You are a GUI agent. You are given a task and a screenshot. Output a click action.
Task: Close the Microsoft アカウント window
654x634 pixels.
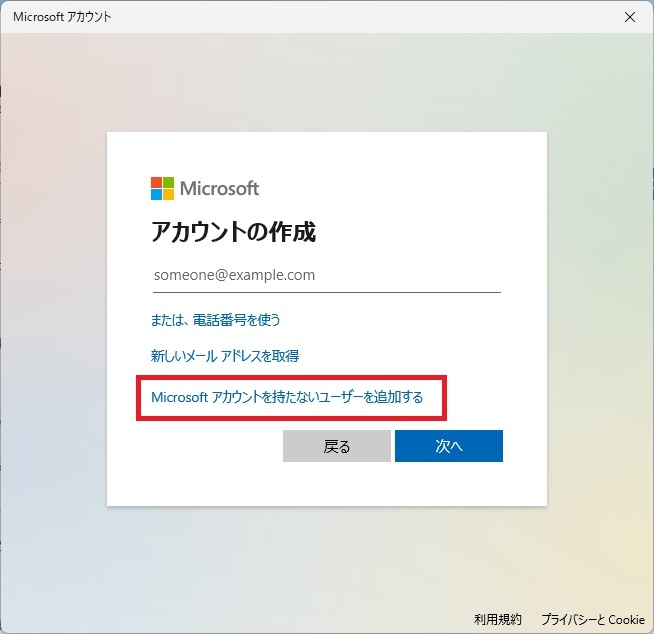[630, 17]
